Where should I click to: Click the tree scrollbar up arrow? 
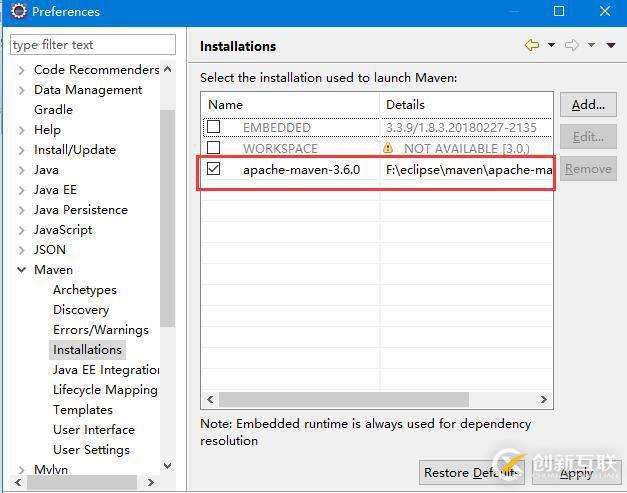click(x=168, y=69)
